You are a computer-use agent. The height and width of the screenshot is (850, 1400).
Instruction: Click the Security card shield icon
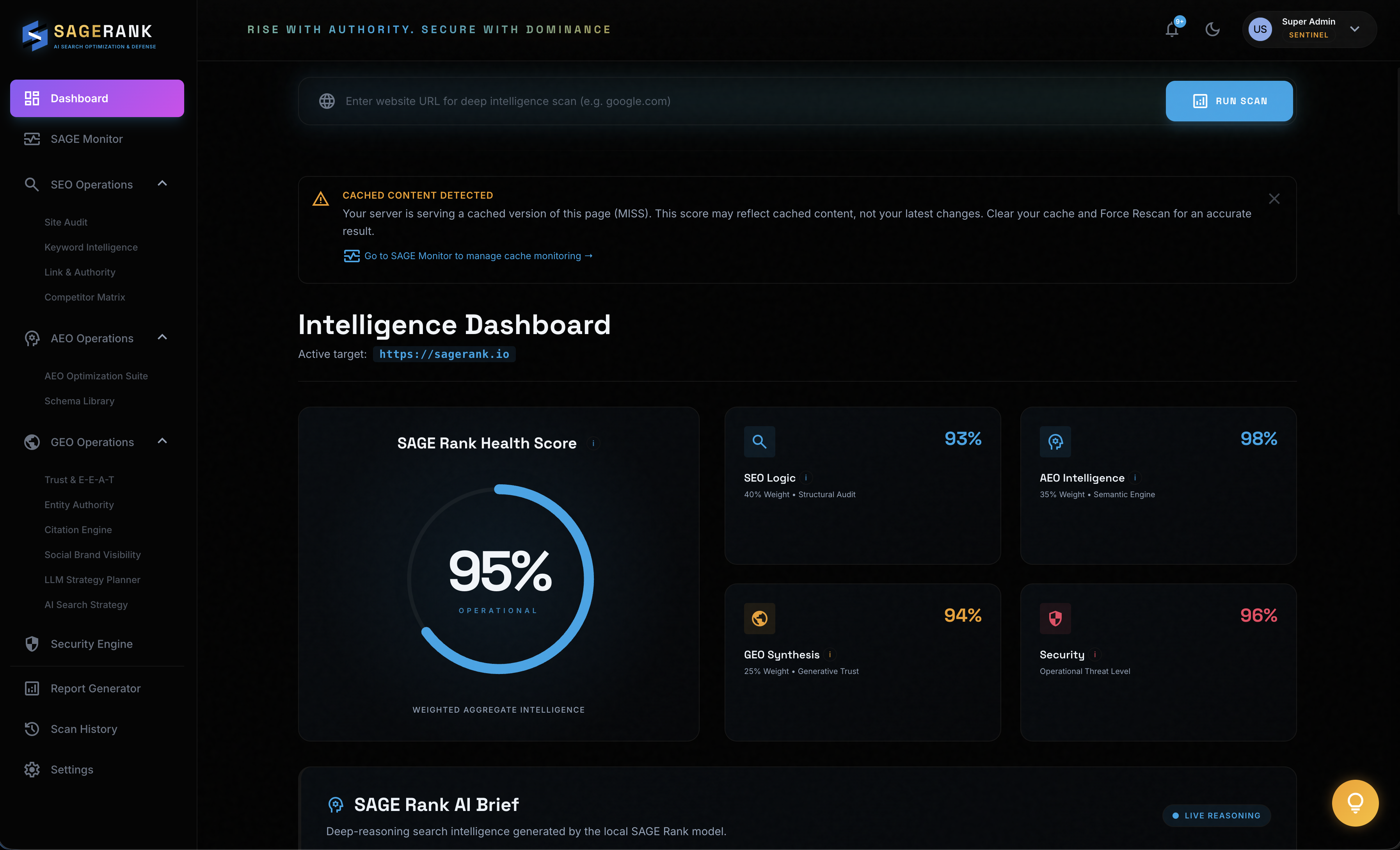[x=1055, y=618]
